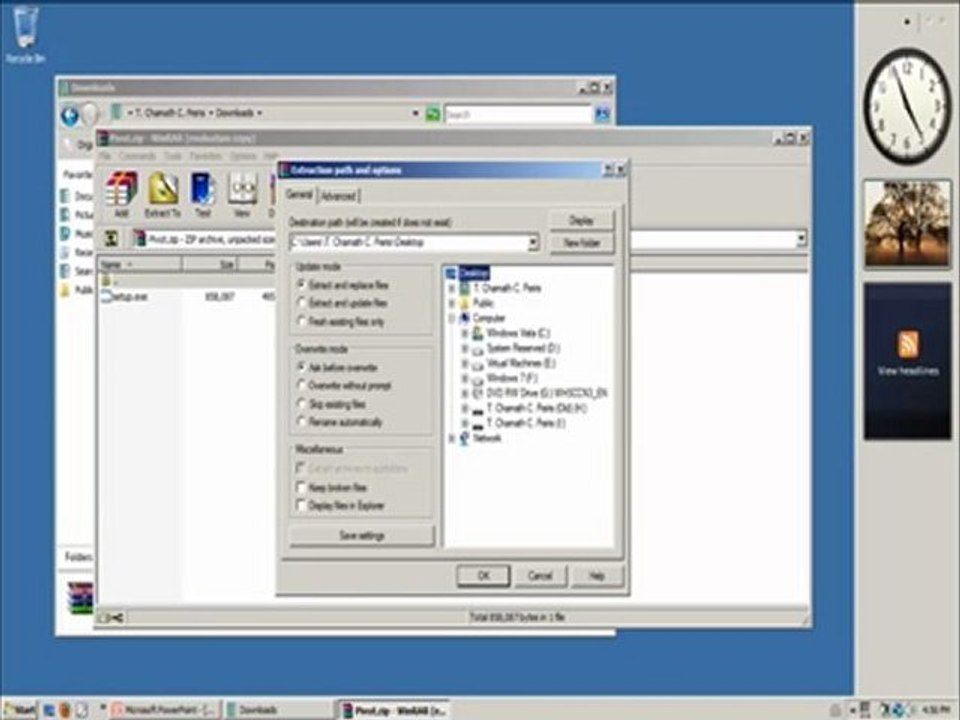Expand the Virtual Machines (E:) node

[x=465, y=364]
